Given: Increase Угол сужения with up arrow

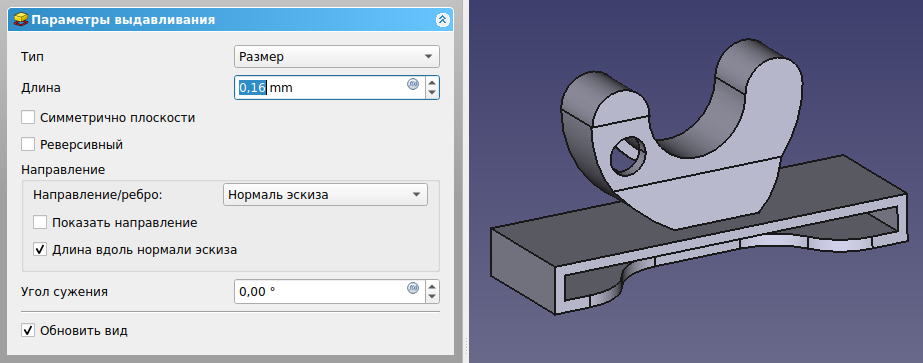Looking at the screenshot, I should click(432, 287).
